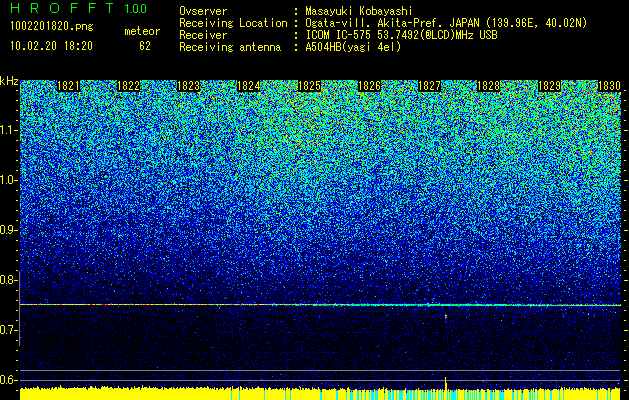The height and width of the screenshot is (400, 629).
Task: Click the 1828 time marker
Action: pyautogui.click(x=489, y=86)
